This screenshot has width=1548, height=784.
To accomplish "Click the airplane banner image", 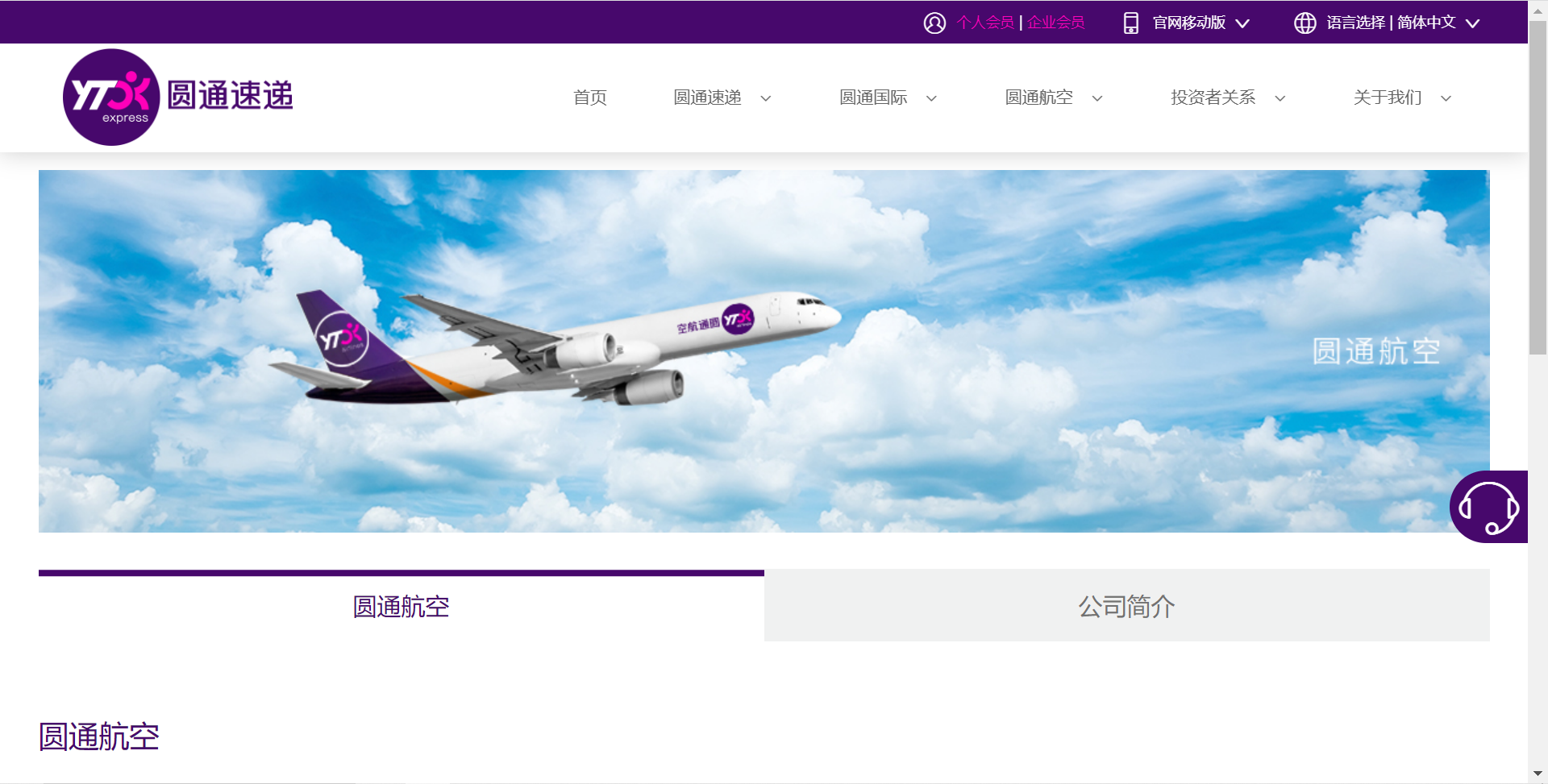I will click(764, 351).
